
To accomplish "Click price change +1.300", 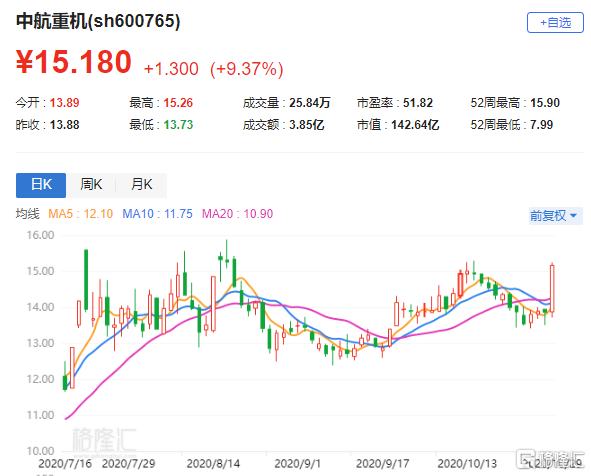I will coord(171,69).
